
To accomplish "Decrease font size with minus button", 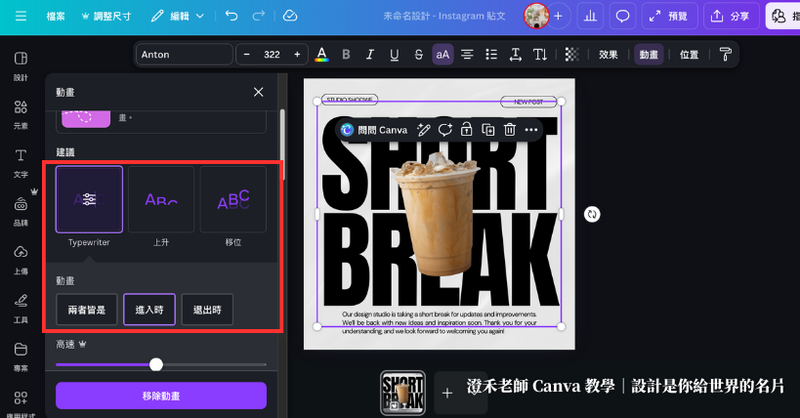I will [247, 54].
